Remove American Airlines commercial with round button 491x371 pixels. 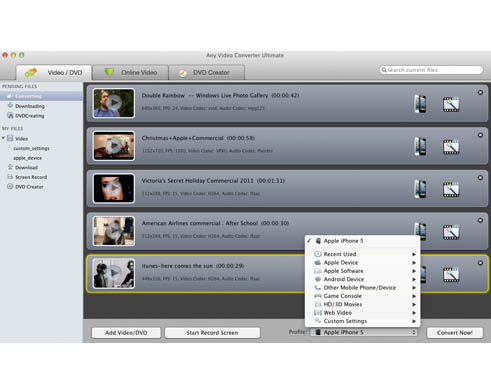(480, 220)
